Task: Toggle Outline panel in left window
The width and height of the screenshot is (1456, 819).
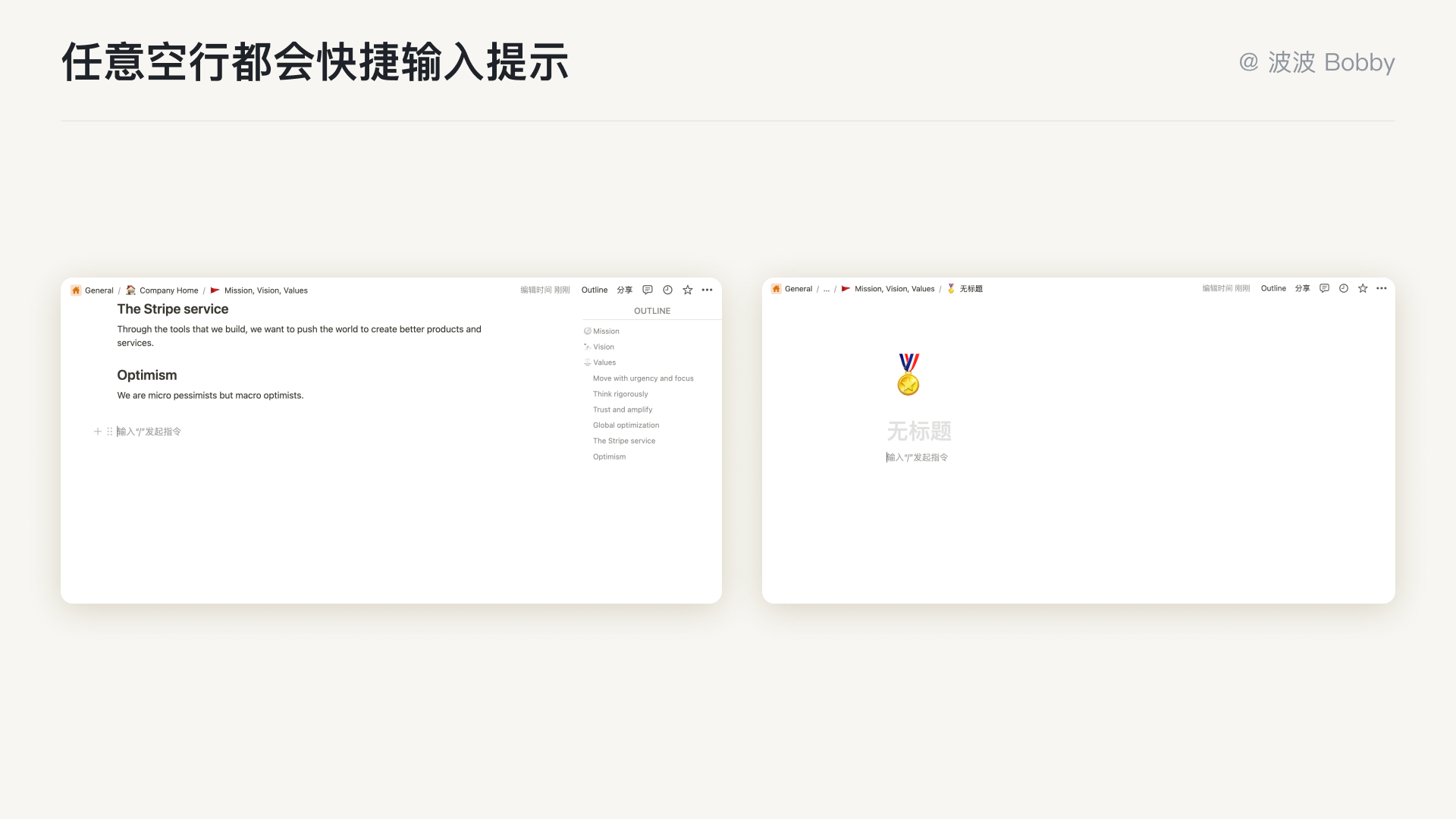Action: click(595, 290)
